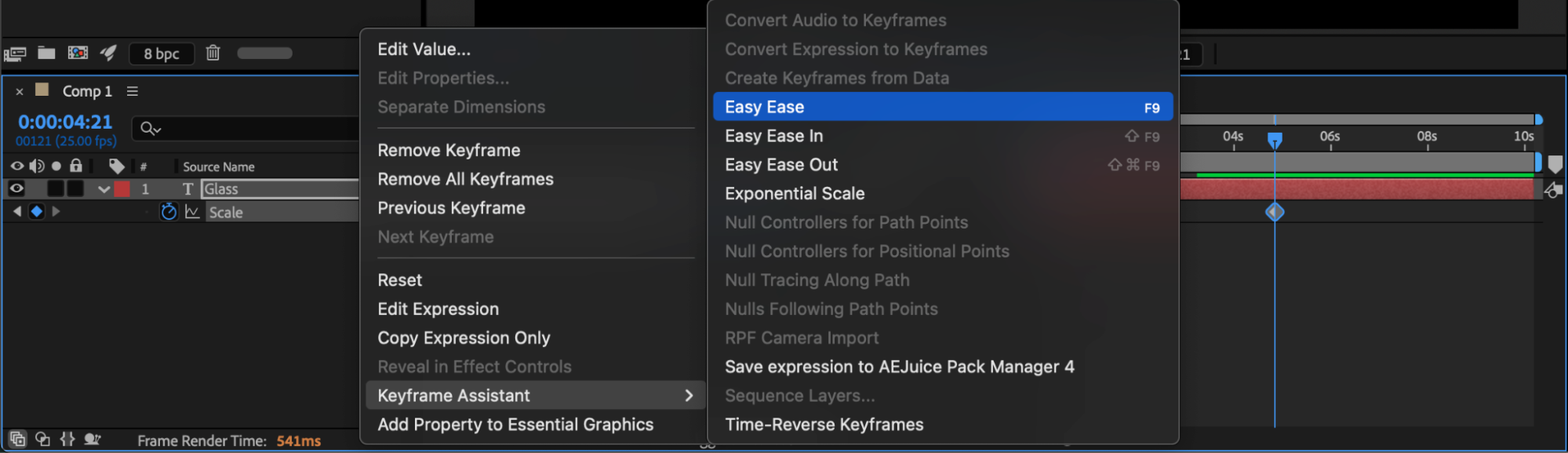Click the snail render time icon
1568x453 pixels.
point(92,439)
